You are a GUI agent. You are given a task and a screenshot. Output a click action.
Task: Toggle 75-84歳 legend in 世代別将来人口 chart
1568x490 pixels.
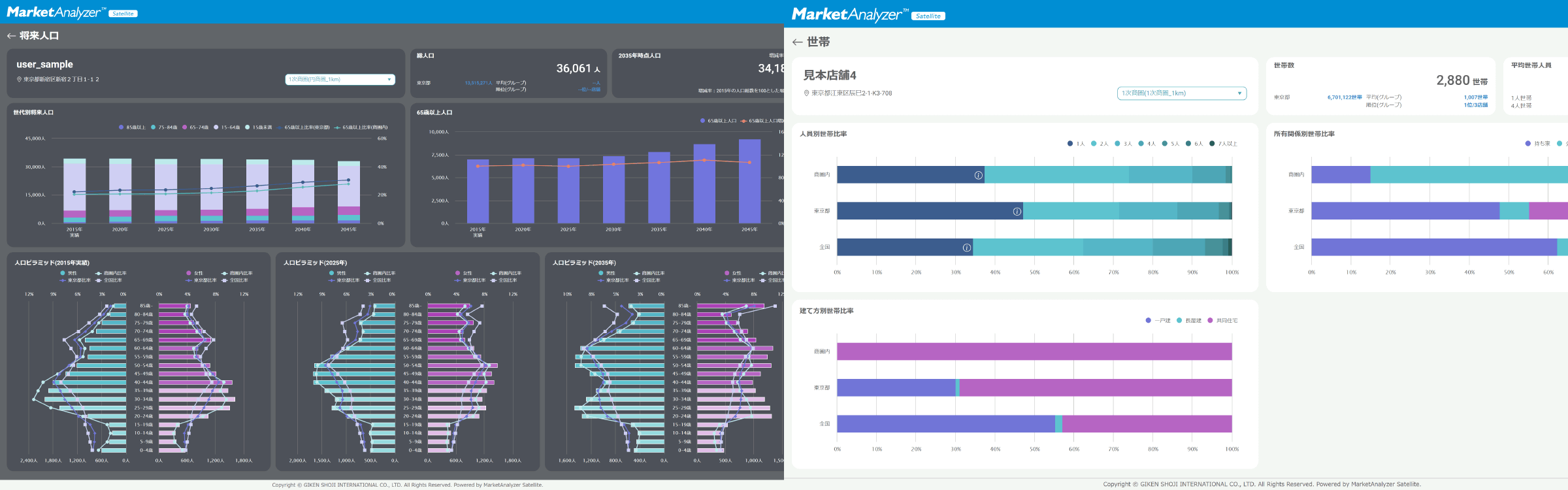(164, 127)
